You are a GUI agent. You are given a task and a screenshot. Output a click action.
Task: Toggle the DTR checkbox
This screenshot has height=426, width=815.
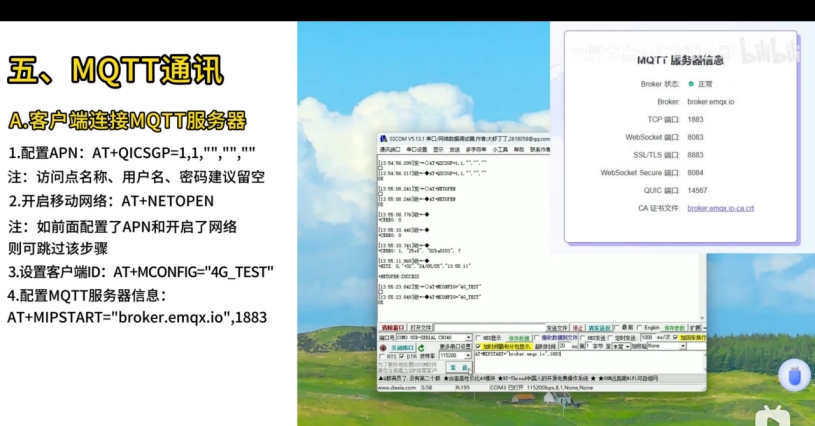tap(402, 356)
